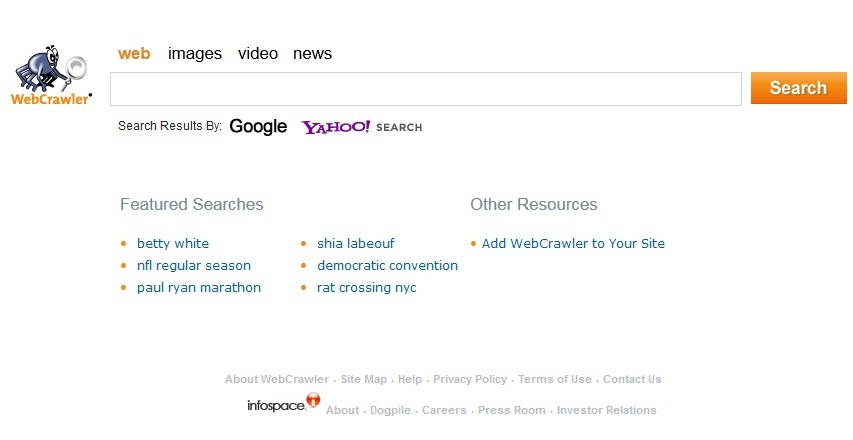Open the shia labeouf featured search
Image resolution: width=853 pixels, height=440 pixels.
coord(356,244)
